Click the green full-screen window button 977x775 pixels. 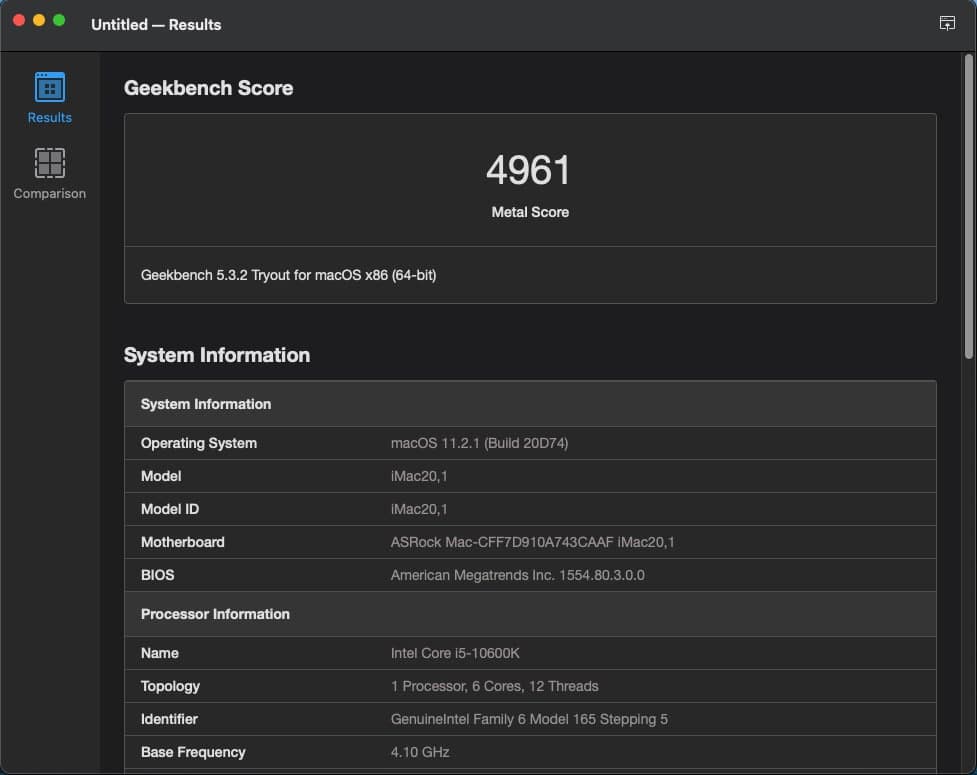click(59, 20)
